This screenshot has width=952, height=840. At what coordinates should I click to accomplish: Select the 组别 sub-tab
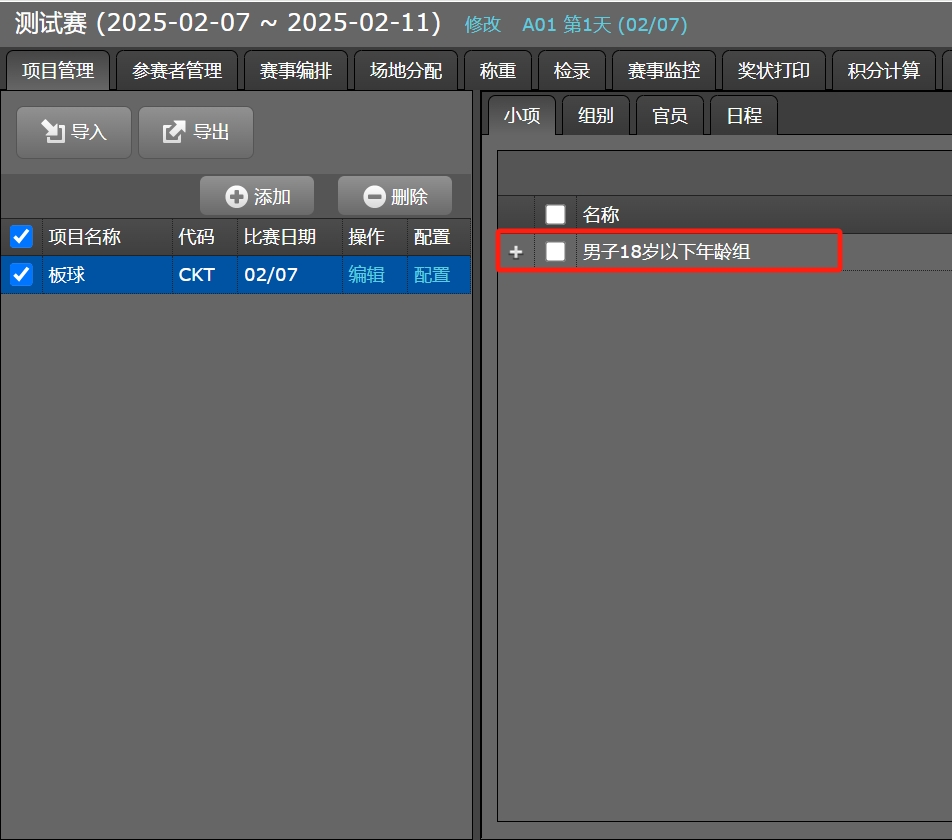tap(595, 116)
